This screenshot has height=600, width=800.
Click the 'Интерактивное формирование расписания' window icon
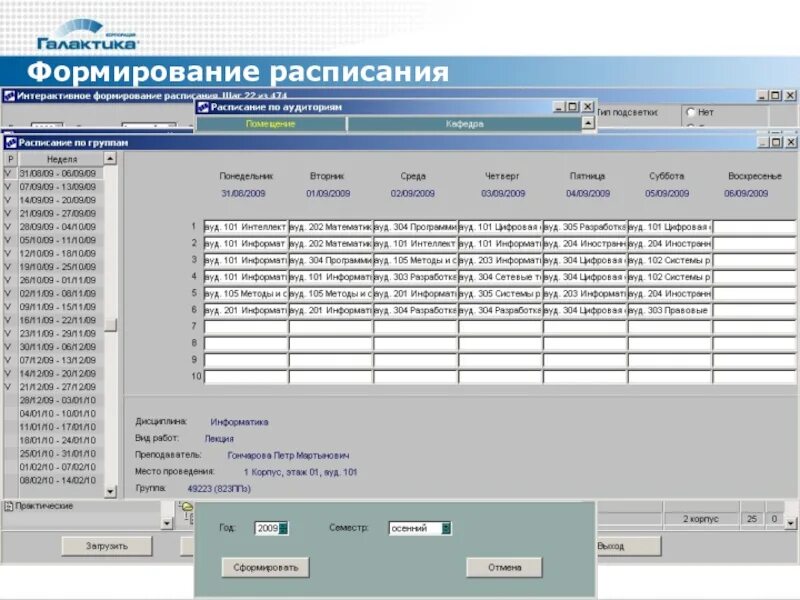[x=9, y=95]
